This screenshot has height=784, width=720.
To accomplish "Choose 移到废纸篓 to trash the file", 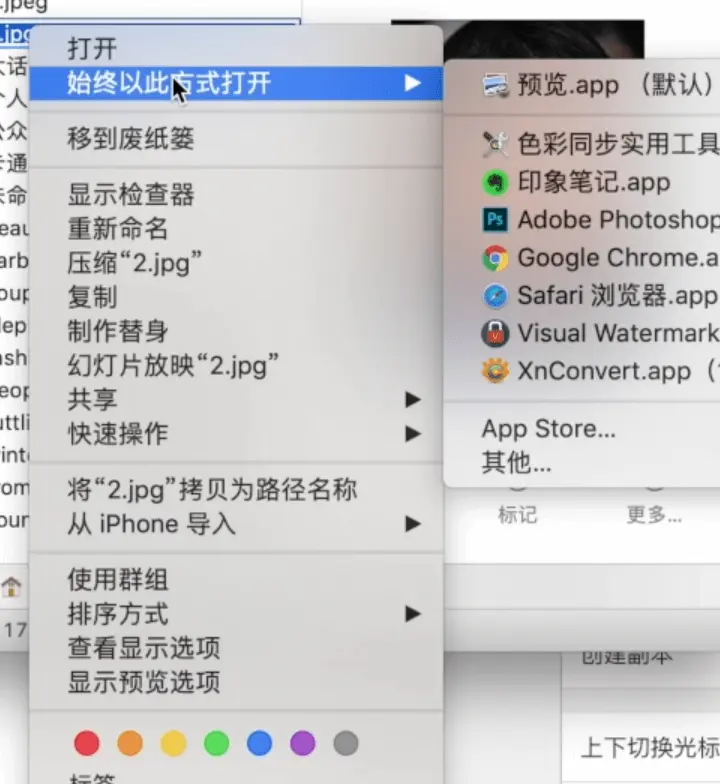I will [x=236, y=138].
